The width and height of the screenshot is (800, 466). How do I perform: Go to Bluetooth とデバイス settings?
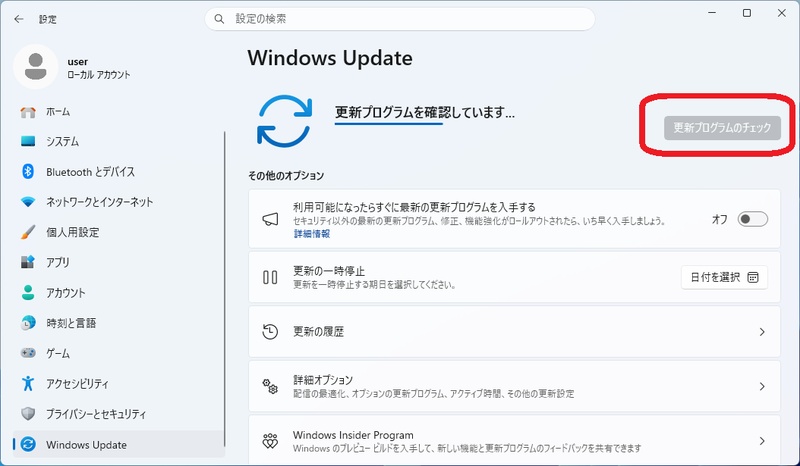(118, 171)
